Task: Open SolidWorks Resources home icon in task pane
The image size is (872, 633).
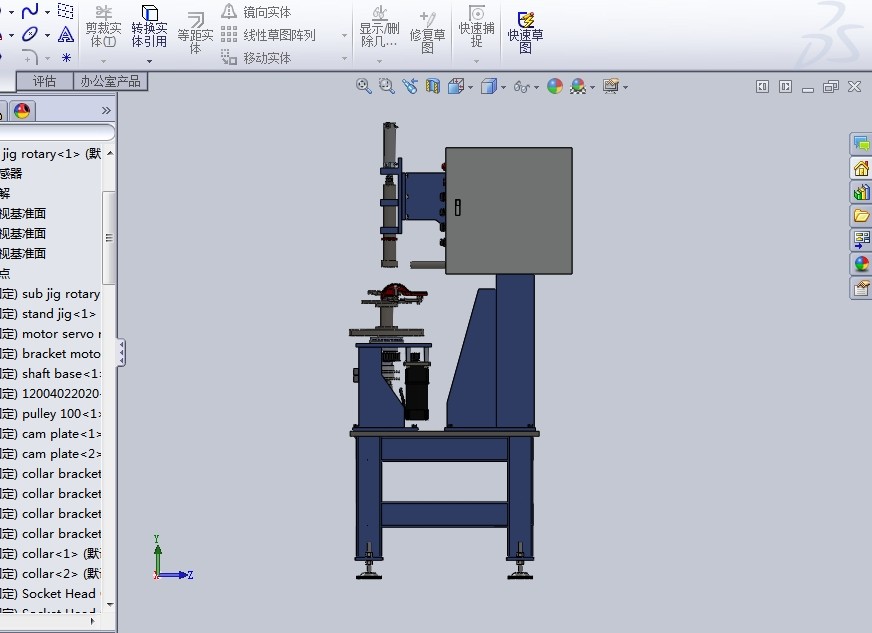Action: pyautogui.click(x=861, y=168)
